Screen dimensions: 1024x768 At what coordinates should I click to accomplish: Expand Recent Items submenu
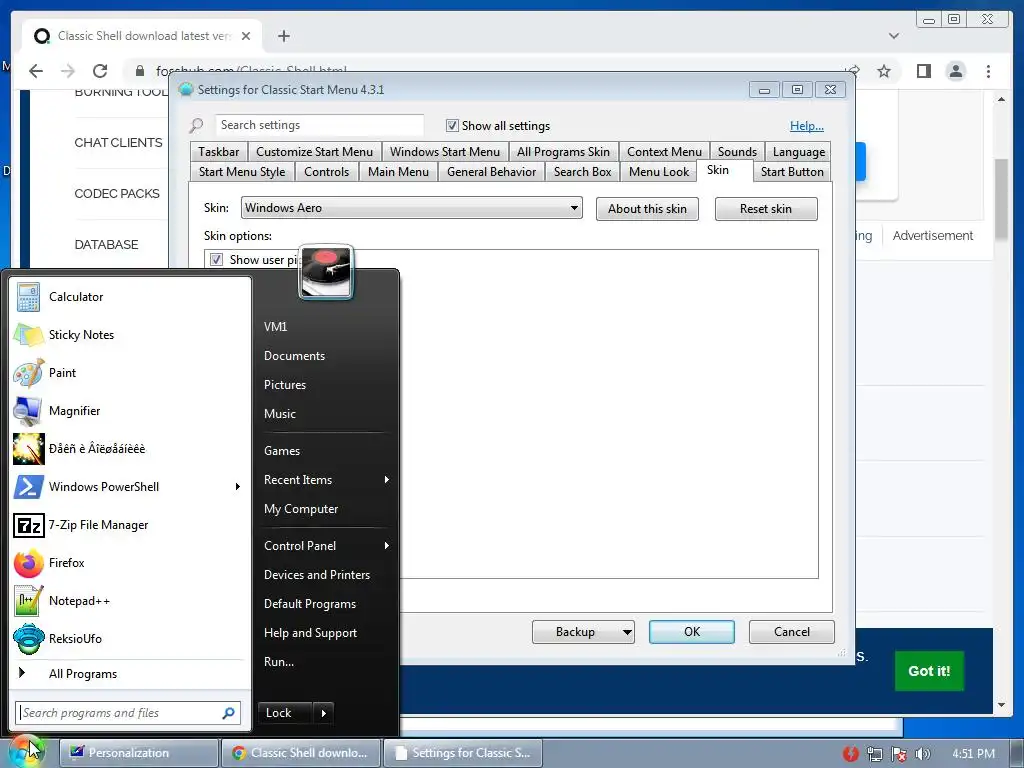pyautogui.click(x=387, y=480)
